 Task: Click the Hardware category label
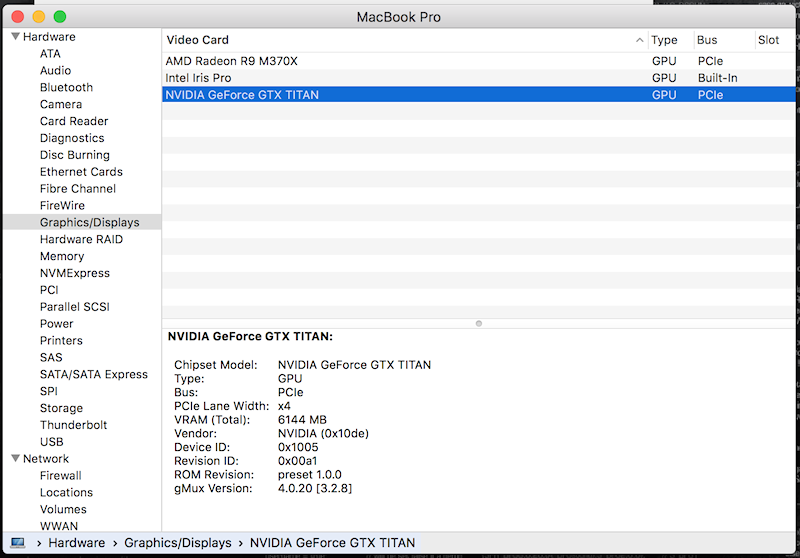[x=49, y=37]
